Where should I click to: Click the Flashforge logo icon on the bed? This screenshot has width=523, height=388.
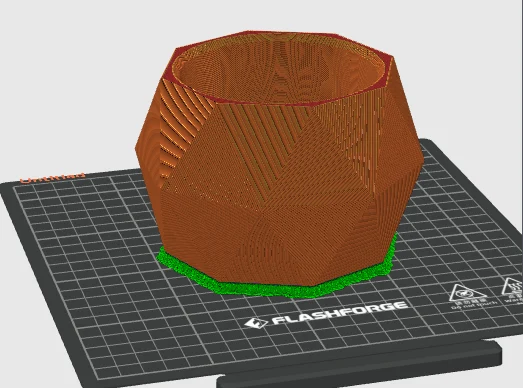point(256,323)
